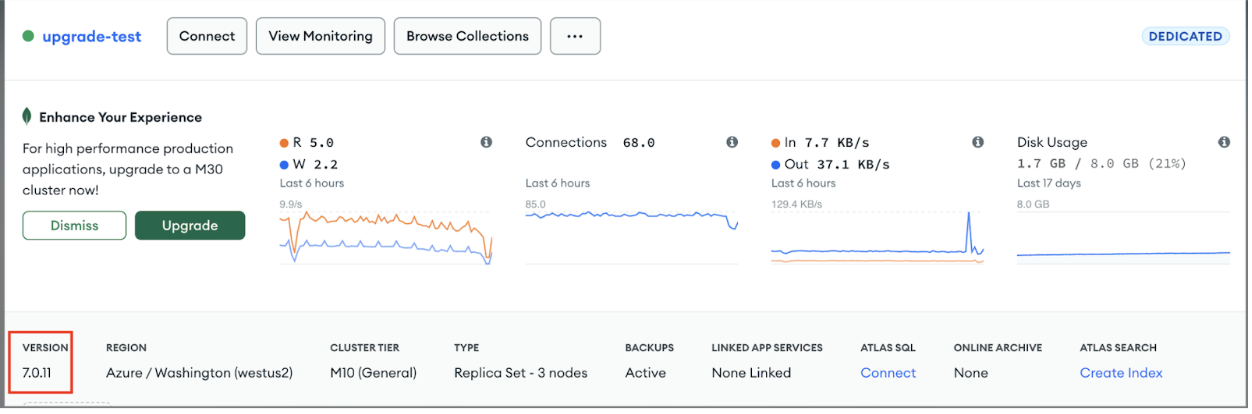Open info icon for Connections chart
The image size is (1252, 414).
[732, 142]
